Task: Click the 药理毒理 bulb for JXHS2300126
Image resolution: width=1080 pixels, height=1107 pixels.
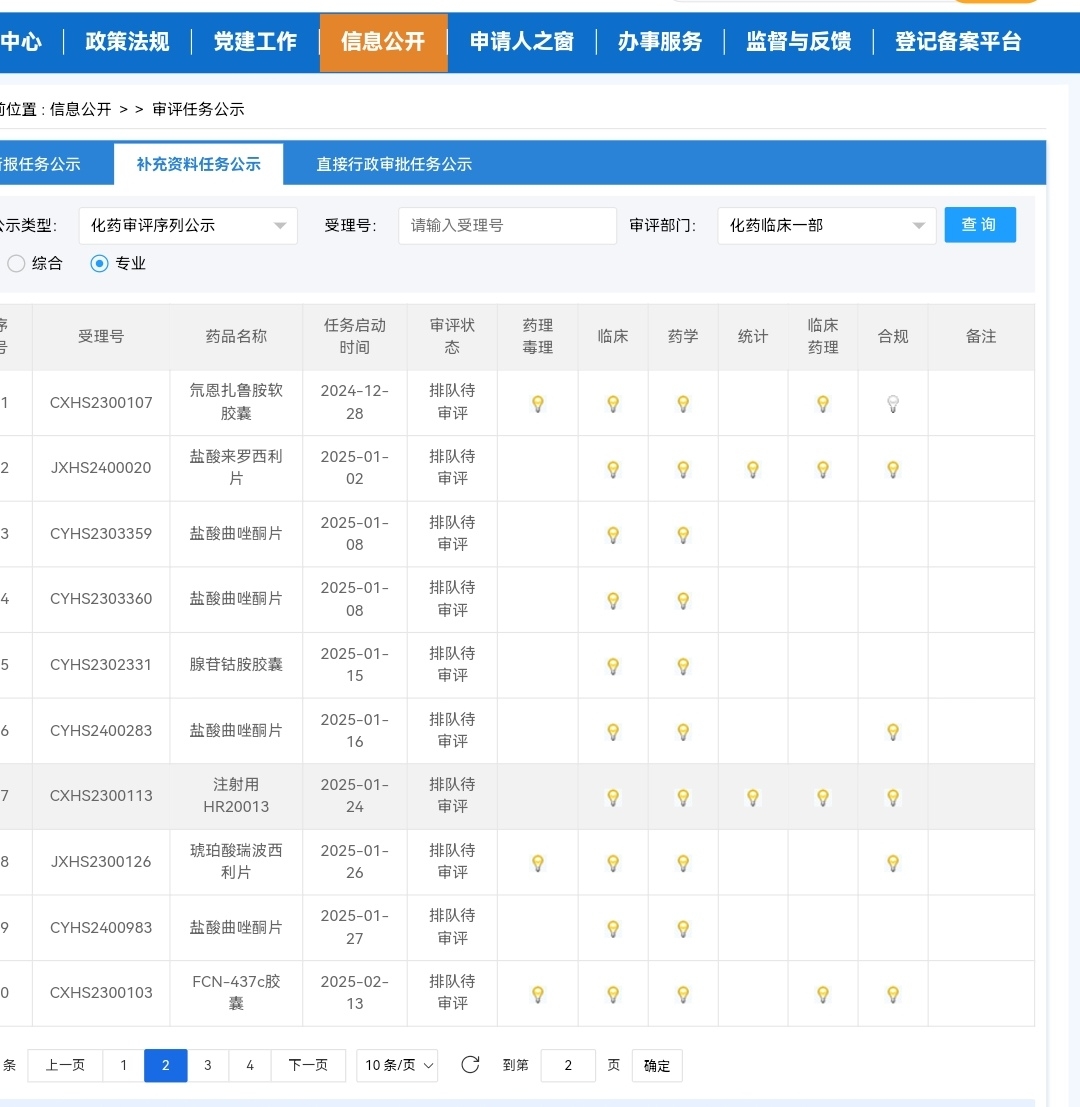Action: point(537,862)
